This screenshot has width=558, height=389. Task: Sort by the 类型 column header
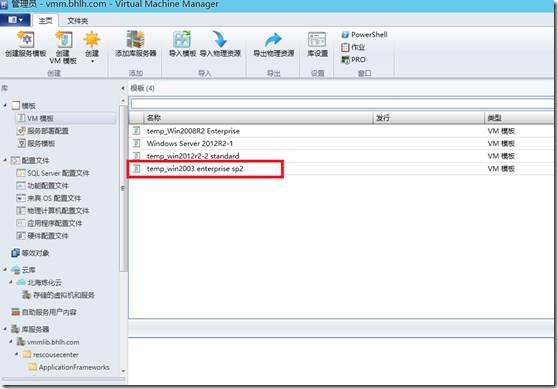pyautogui.click(x=519, y=118)
